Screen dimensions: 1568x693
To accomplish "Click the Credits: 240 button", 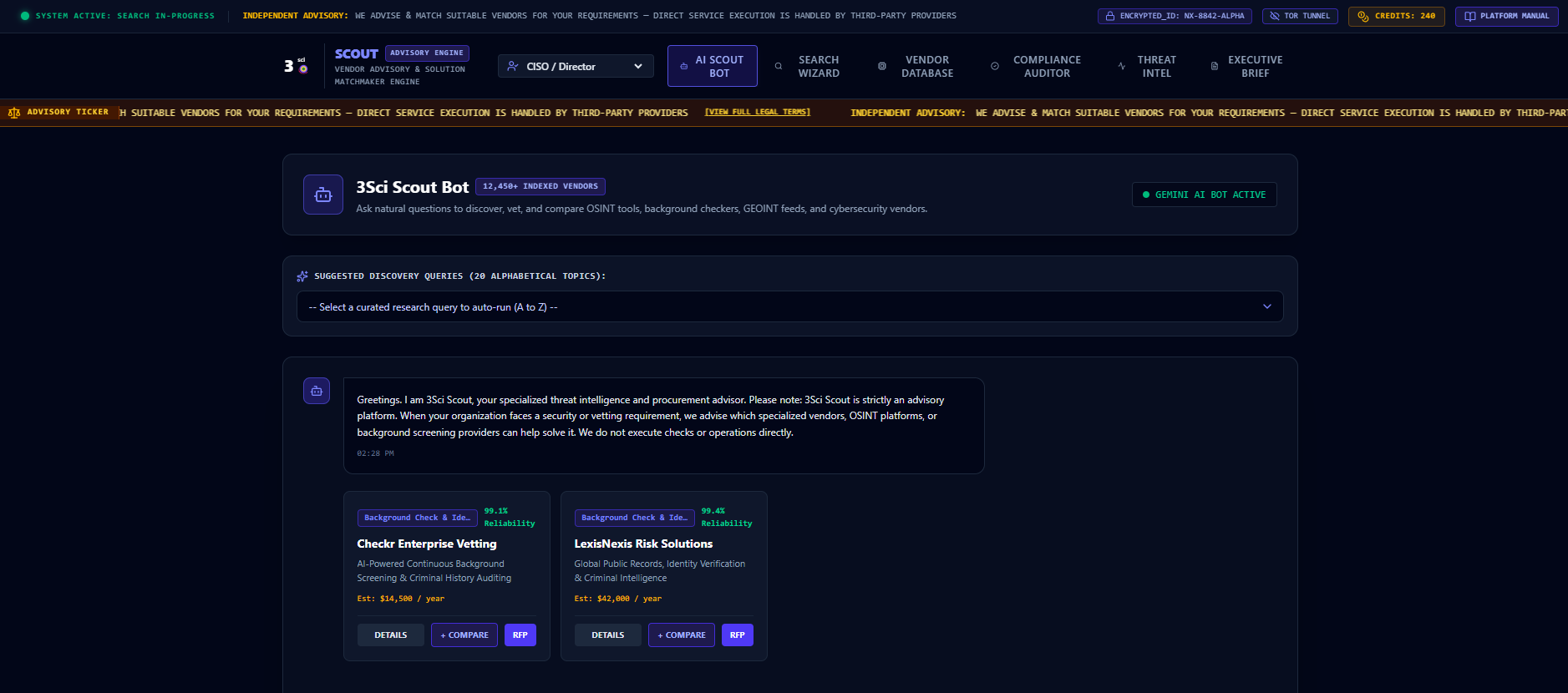I will [1396, 16].
